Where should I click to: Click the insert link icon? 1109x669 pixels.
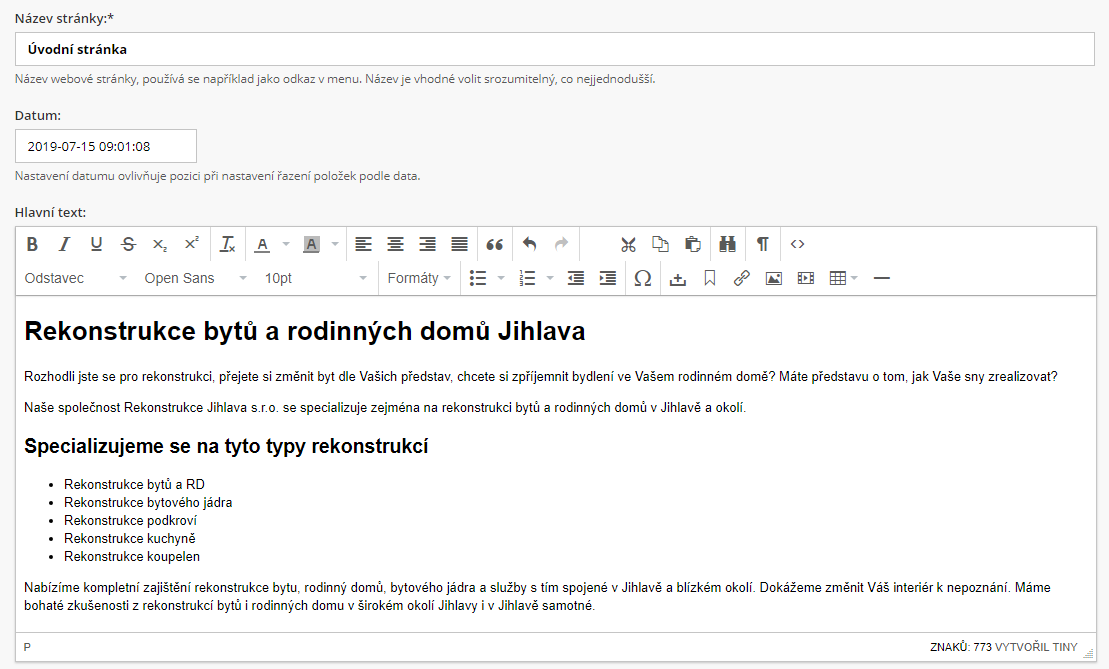(x=741, y=278)
